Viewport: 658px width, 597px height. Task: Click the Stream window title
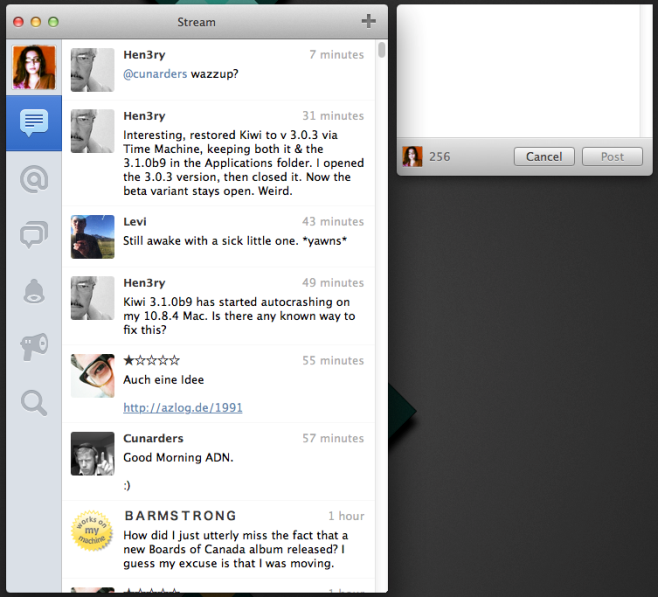[196, 22]
